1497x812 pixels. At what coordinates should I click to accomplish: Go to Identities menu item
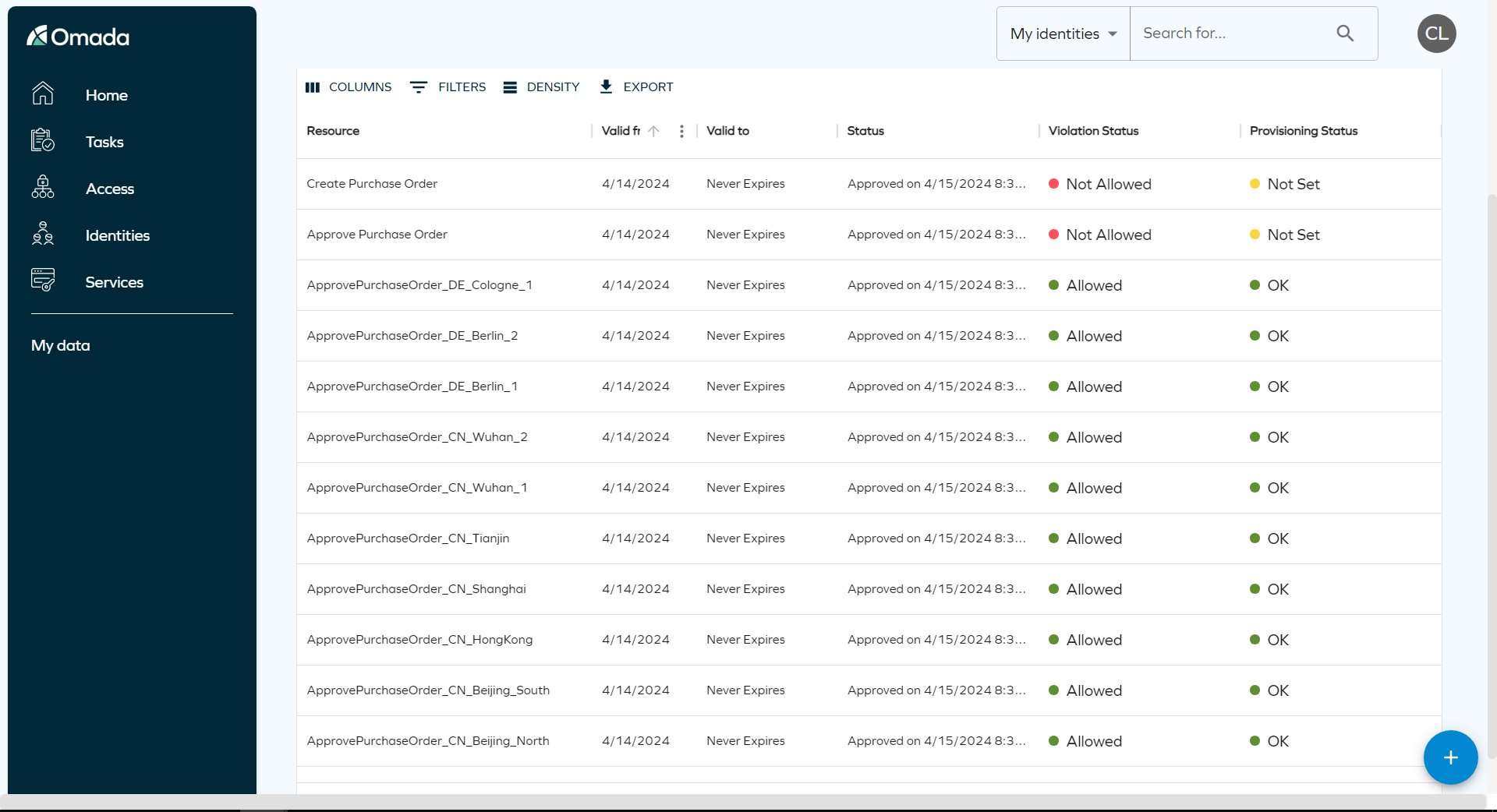coord(118,235)
